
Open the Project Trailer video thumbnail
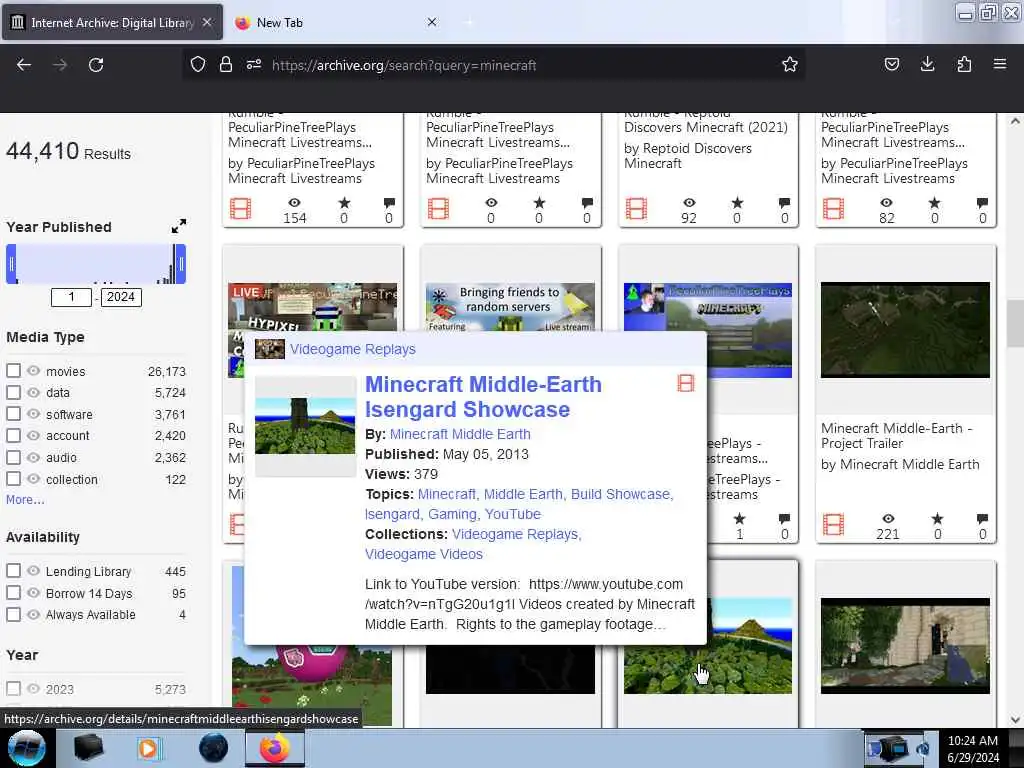click(x=905, y=330)
